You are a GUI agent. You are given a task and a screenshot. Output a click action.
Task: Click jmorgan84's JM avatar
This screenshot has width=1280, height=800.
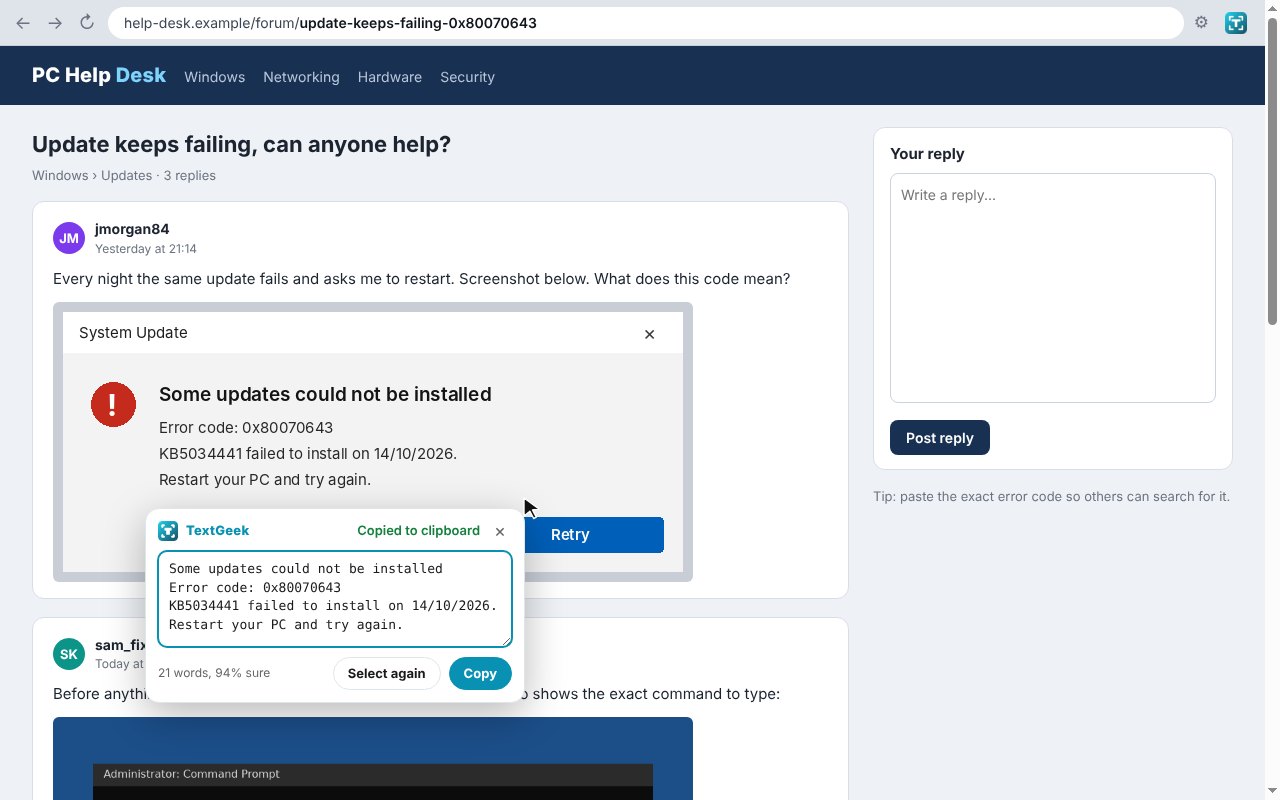pos(69,238)
